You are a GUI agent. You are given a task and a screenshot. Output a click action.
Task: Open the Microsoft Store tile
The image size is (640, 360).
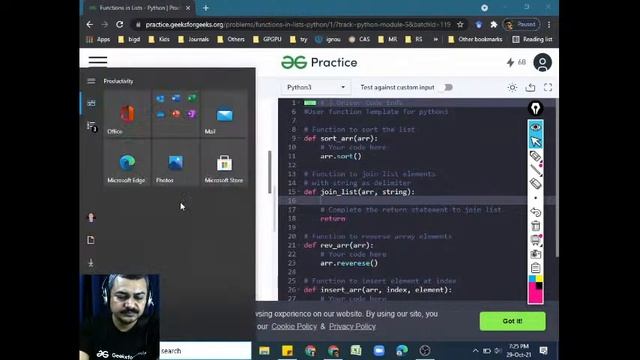click(x=224, y=162)
